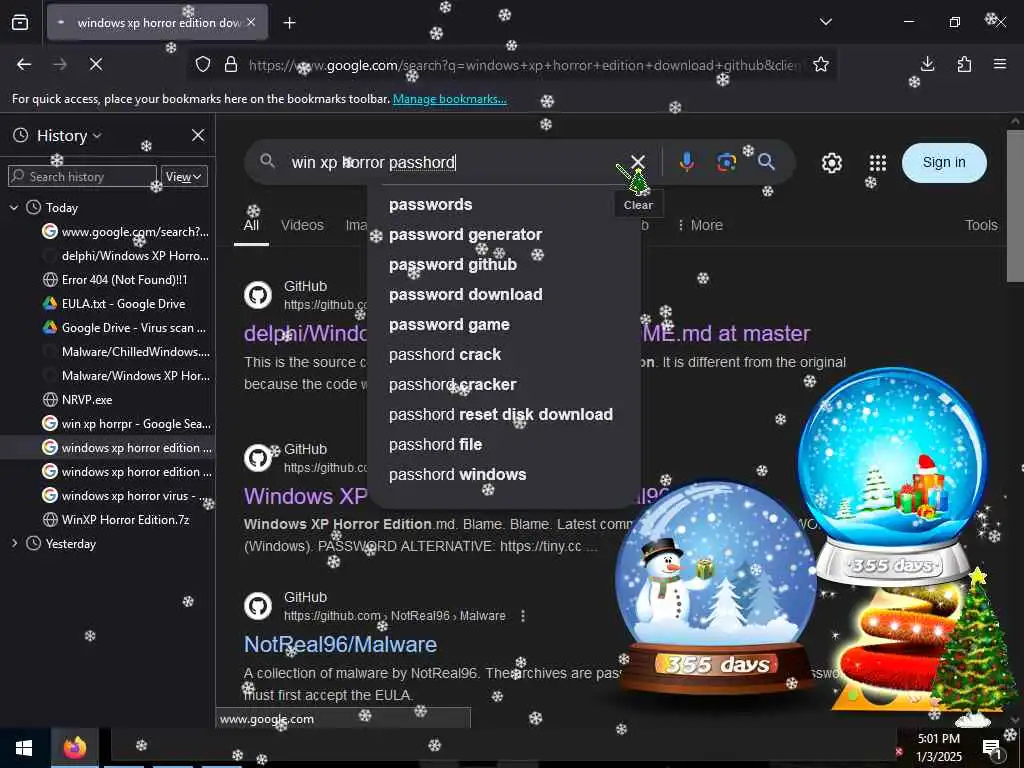Switch to the Videos tab
1024x768 pixels.
click(x=302, y=225)
